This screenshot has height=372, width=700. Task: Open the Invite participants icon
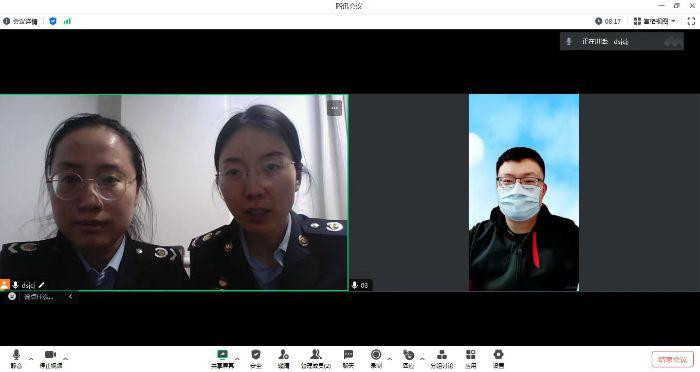pos(283,359)
